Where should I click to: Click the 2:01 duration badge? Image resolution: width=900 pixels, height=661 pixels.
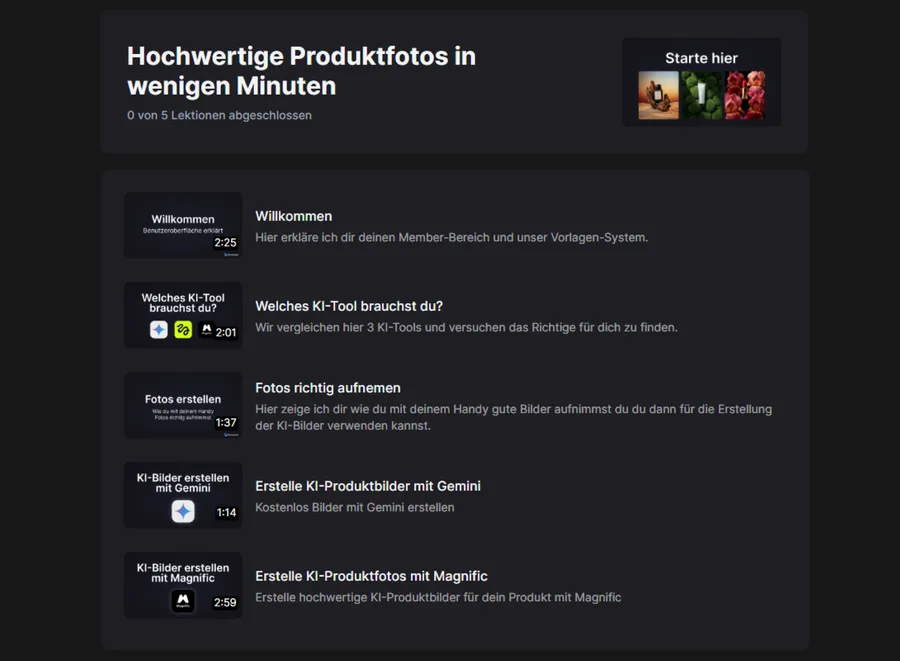pos(226,333)
